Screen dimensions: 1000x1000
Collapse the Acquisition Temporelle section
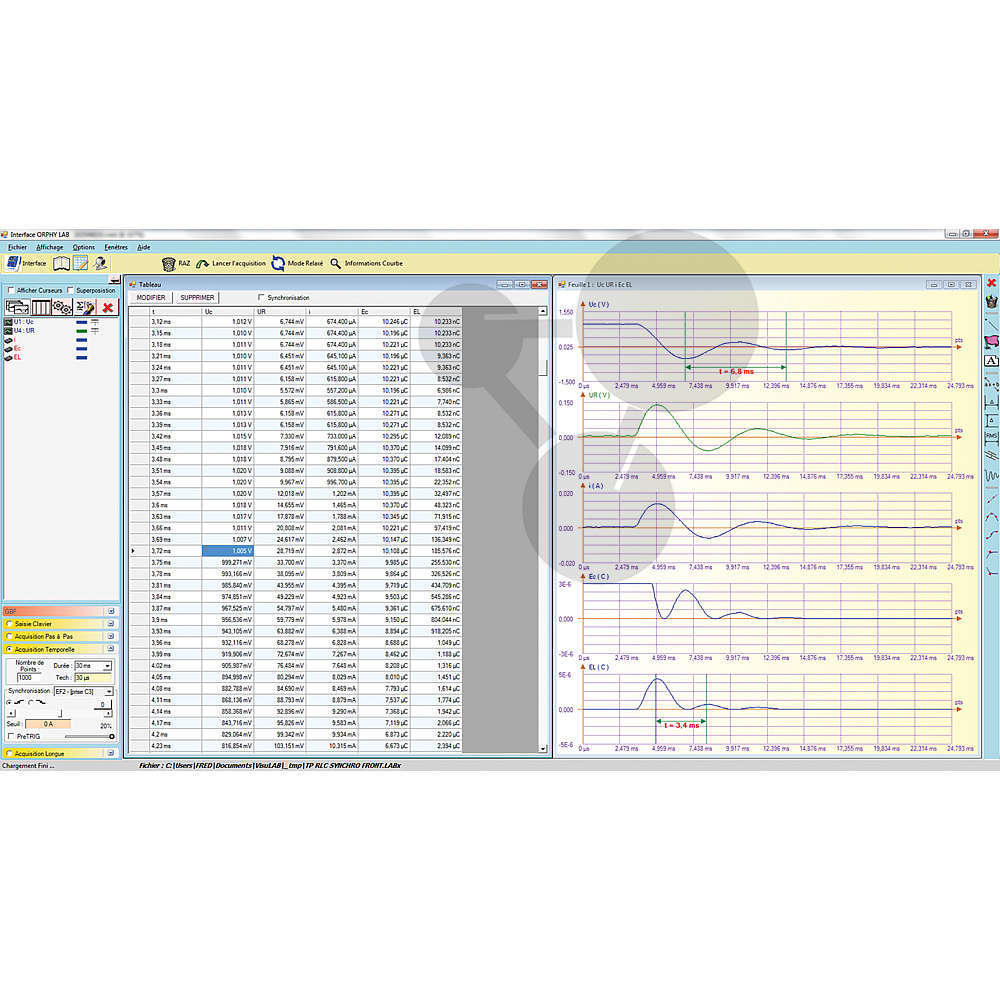tap(111, 649)
